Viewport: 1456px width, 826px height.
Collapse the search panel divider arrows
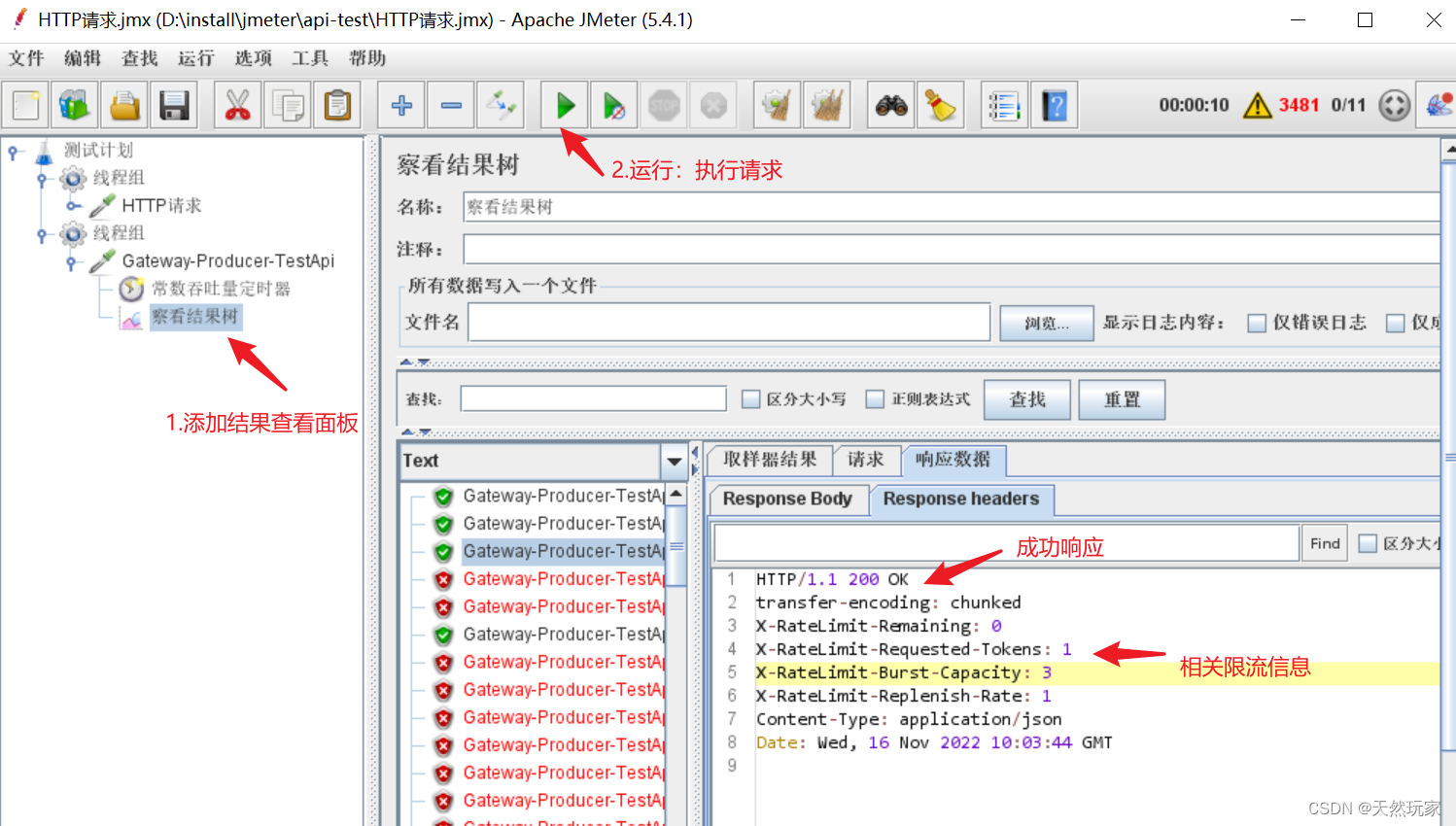416,431
